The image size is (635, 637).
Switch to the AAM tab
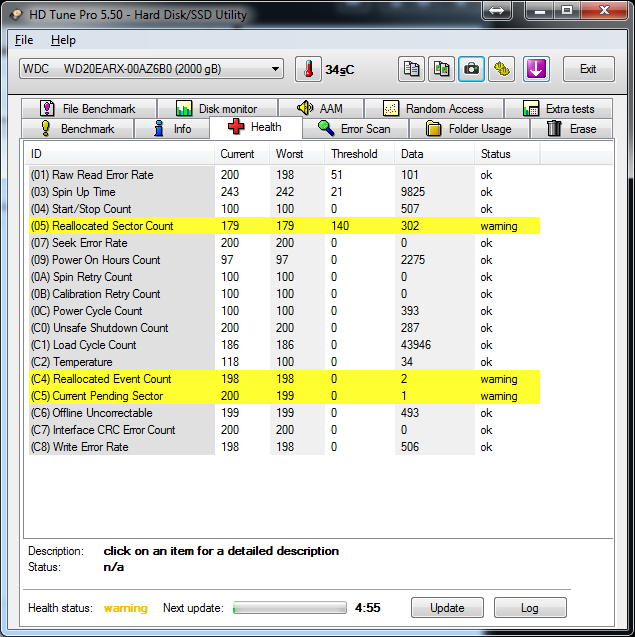321,108
